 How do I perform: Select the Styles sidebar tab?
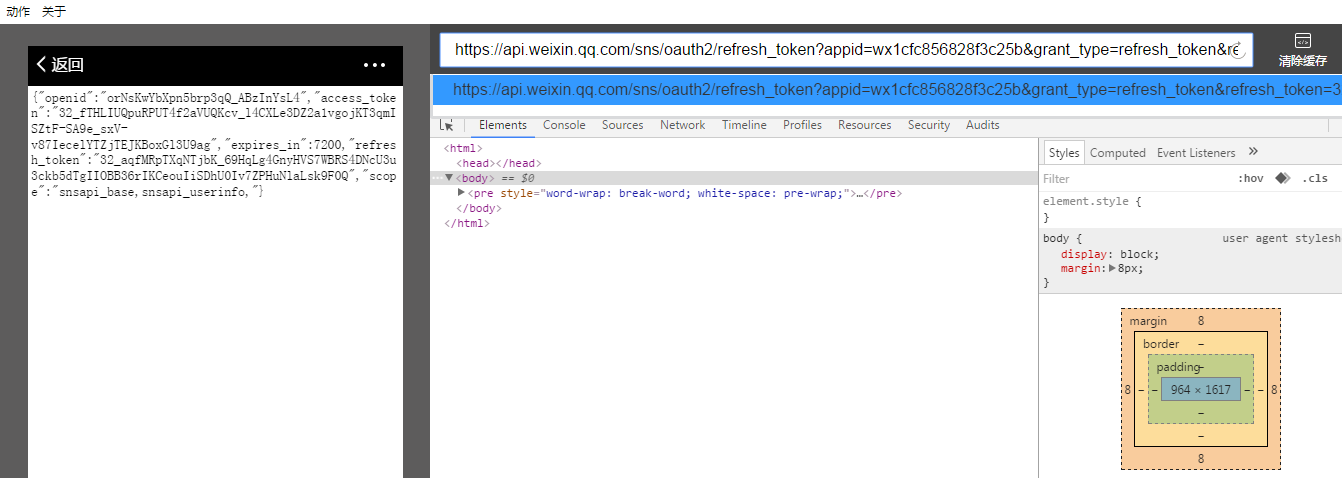[1064, 152]
